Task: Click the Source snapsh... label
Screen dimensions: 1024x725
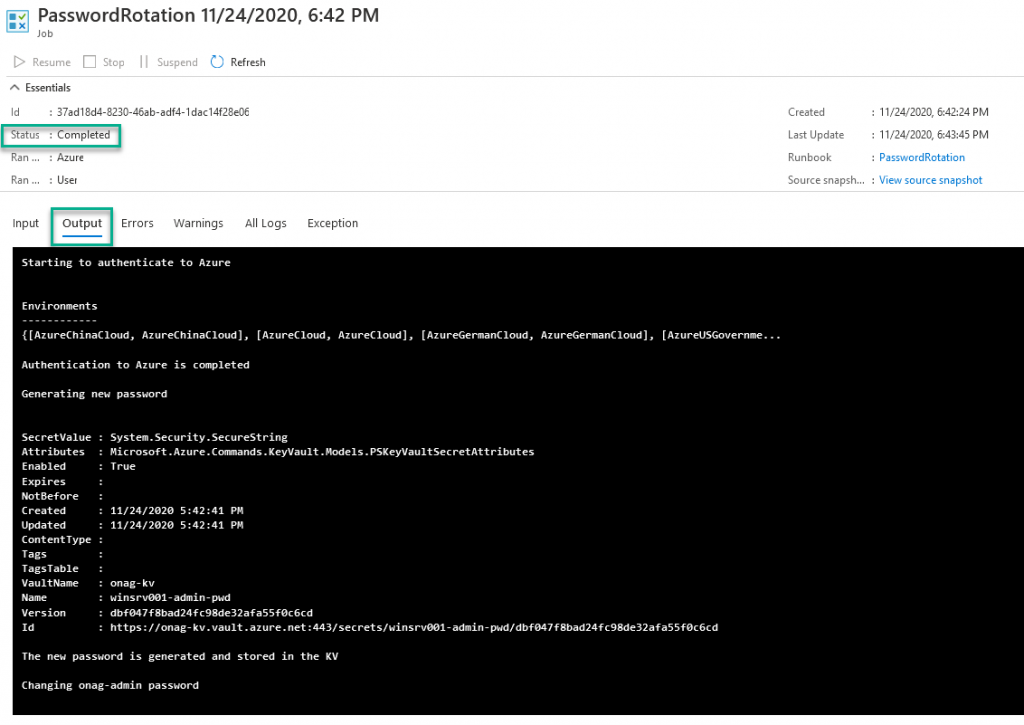Action: (825, 180)
